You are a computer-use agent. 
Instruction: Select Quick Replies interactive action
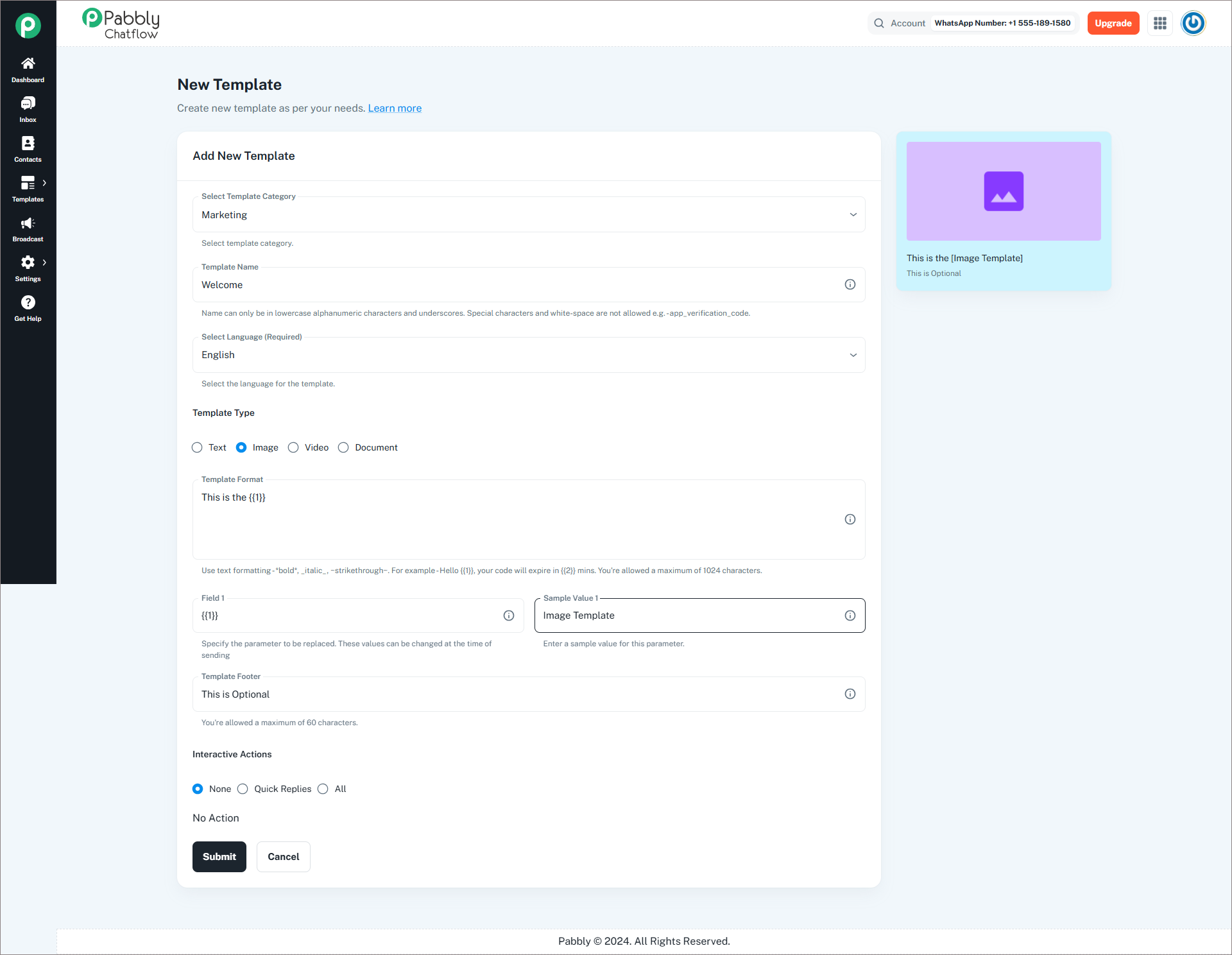(243, 789)
